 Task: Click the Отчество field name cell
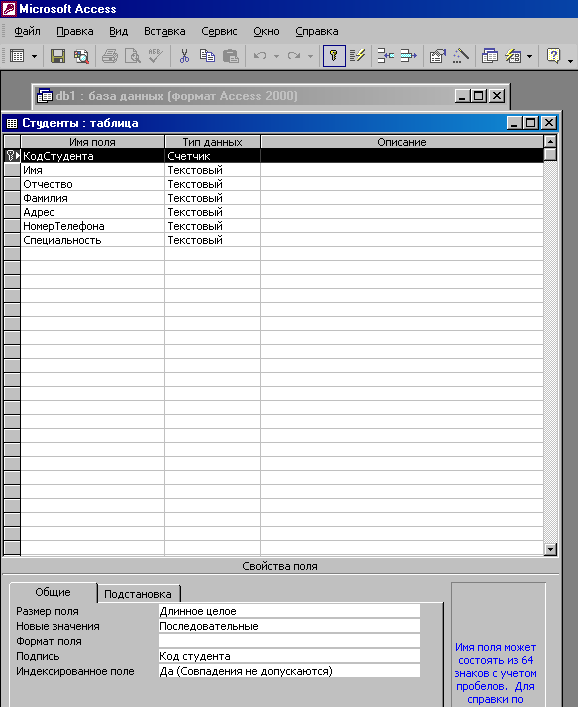[92, 184]
